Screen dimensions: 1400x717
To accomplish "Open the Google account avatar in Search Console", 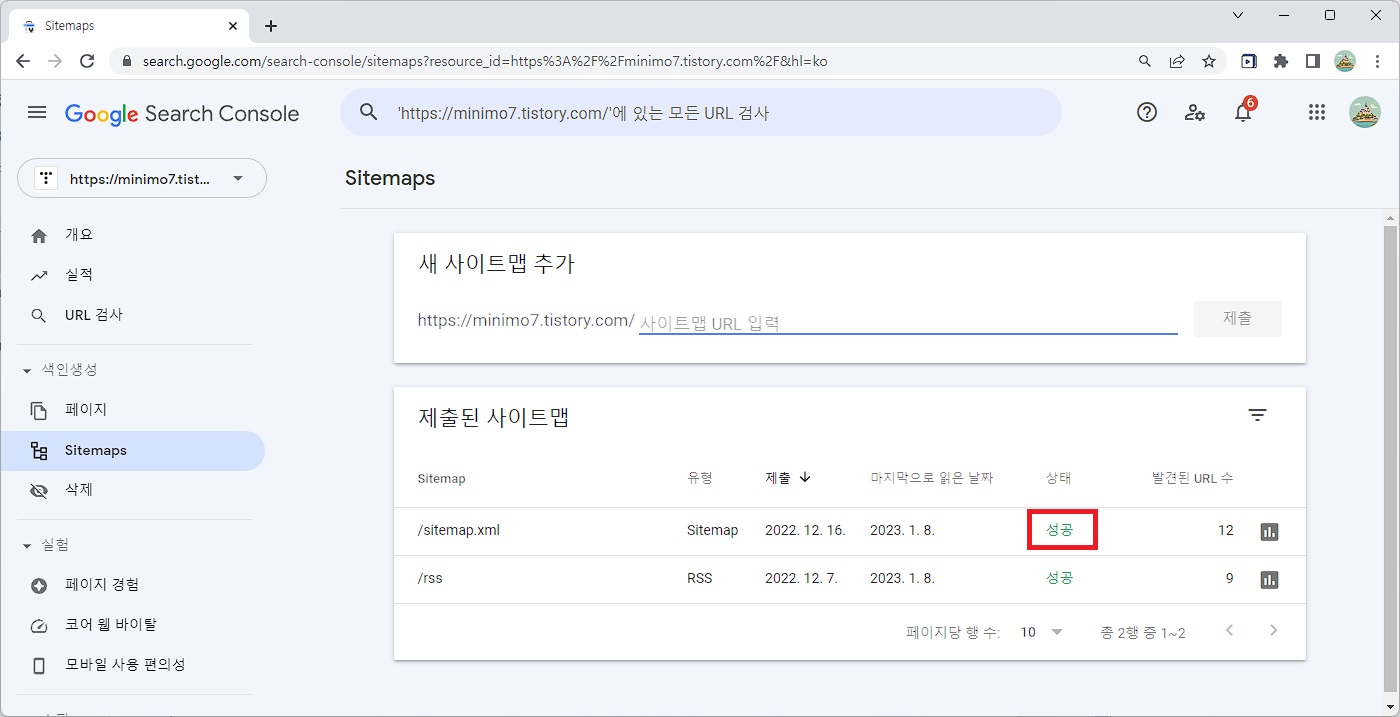I will coord(1365,113).
